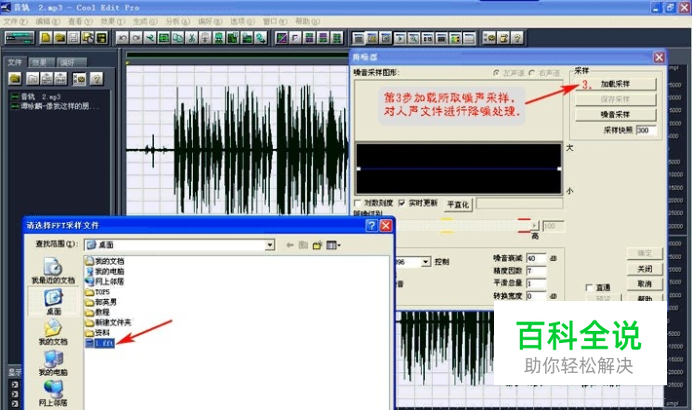The height and width of the screenshot is (410, 692).
Task: Click the open-folder icon in file panel
Action: [x=15, y=79]
